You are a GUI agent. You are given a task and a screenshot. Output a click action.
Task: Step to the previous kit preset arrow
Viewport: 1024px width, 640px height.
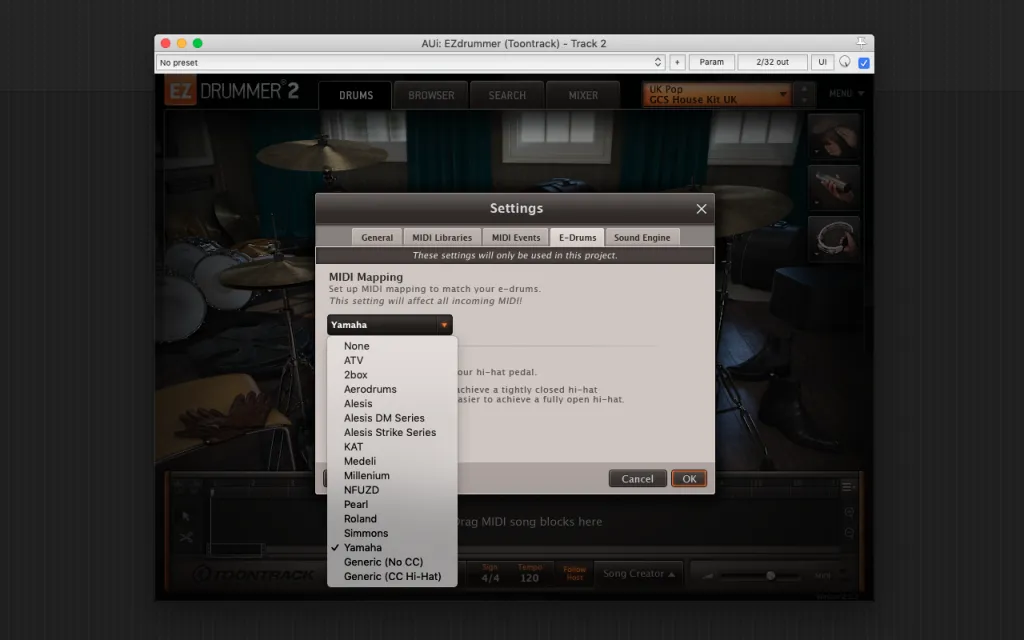tap(805, 89)
